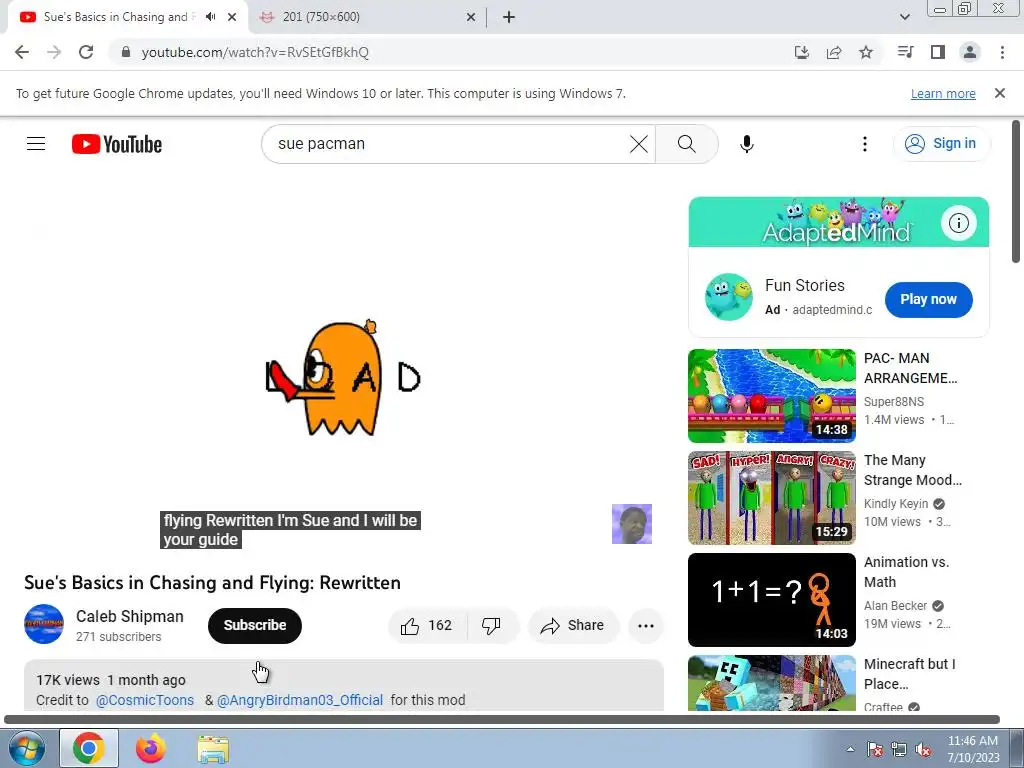The width and height of the screenshot is (1024, 768).
Task: Click the Sign in button
Action: click(x=941, y=144)
